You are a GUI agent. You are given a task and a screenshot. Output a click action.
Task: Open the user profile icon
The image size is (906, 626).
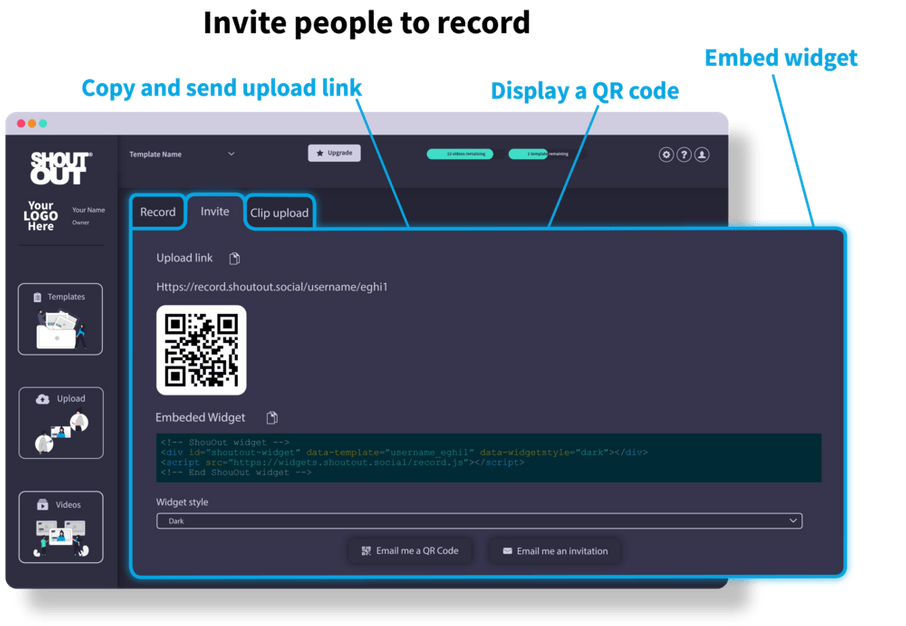tap(702, 155)
